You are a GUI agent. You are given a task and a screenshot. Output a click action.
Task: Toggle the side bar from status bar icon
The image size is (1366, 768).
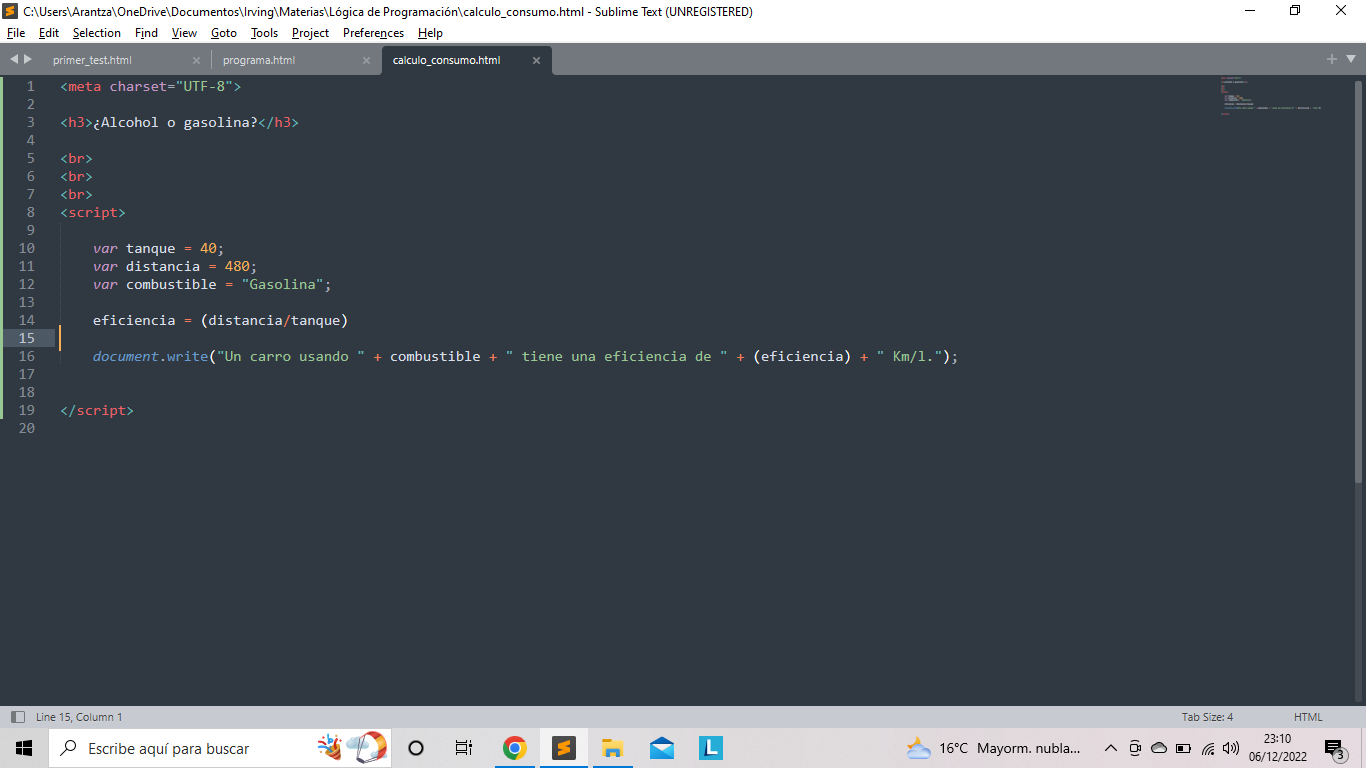[x=18, y=717]
